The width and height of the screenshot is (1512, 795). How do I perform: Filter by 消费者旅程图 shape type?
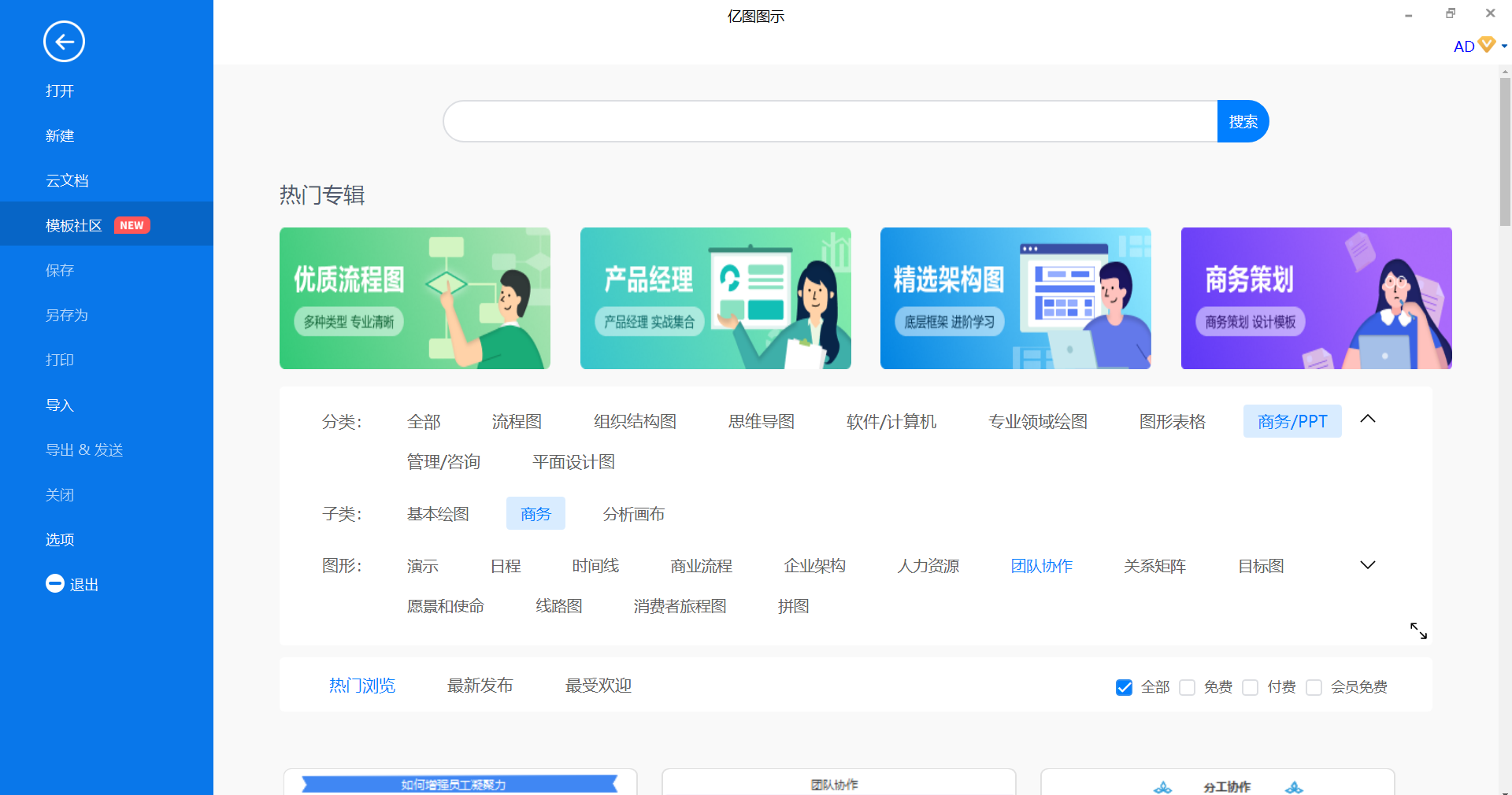pyautogui.click(x=680, y=606)
